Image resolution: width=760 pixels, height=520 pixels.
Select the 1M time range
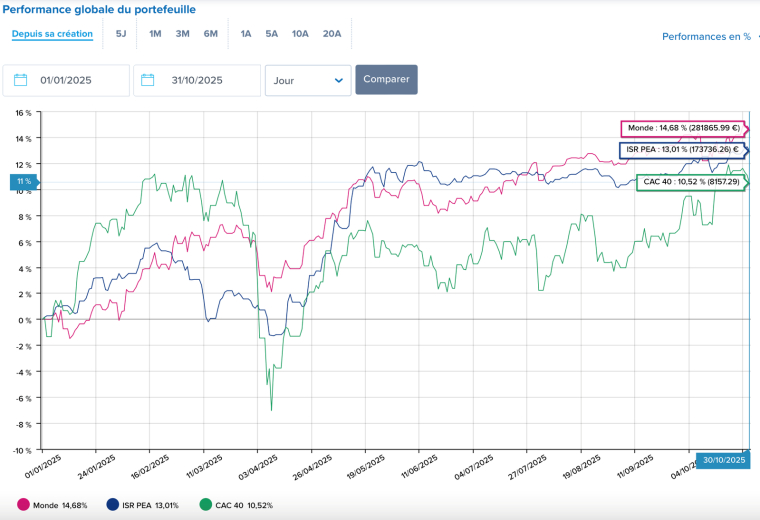[155, 34]
